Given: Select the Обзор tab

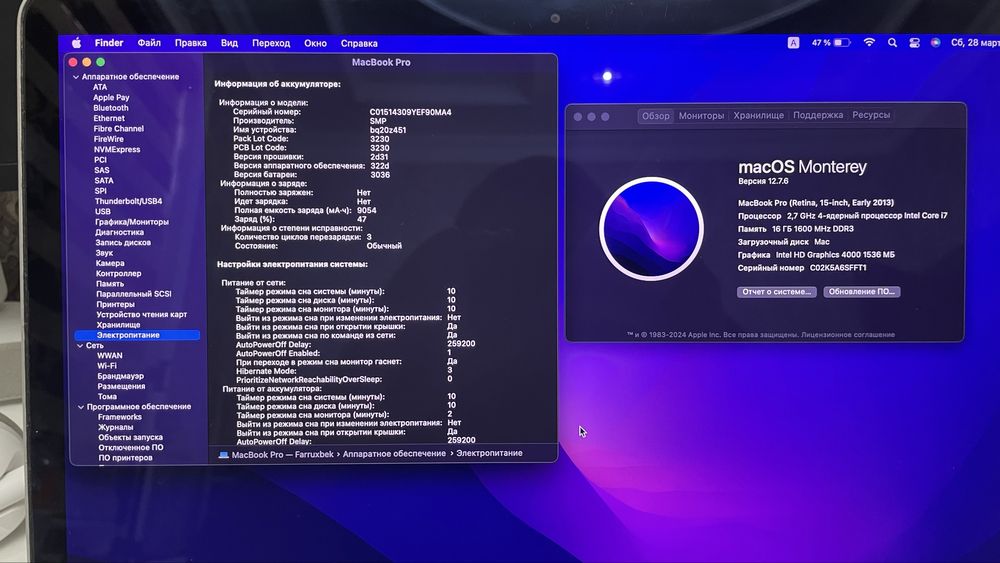Looking at the screenshot, I should tap(656, 115).
